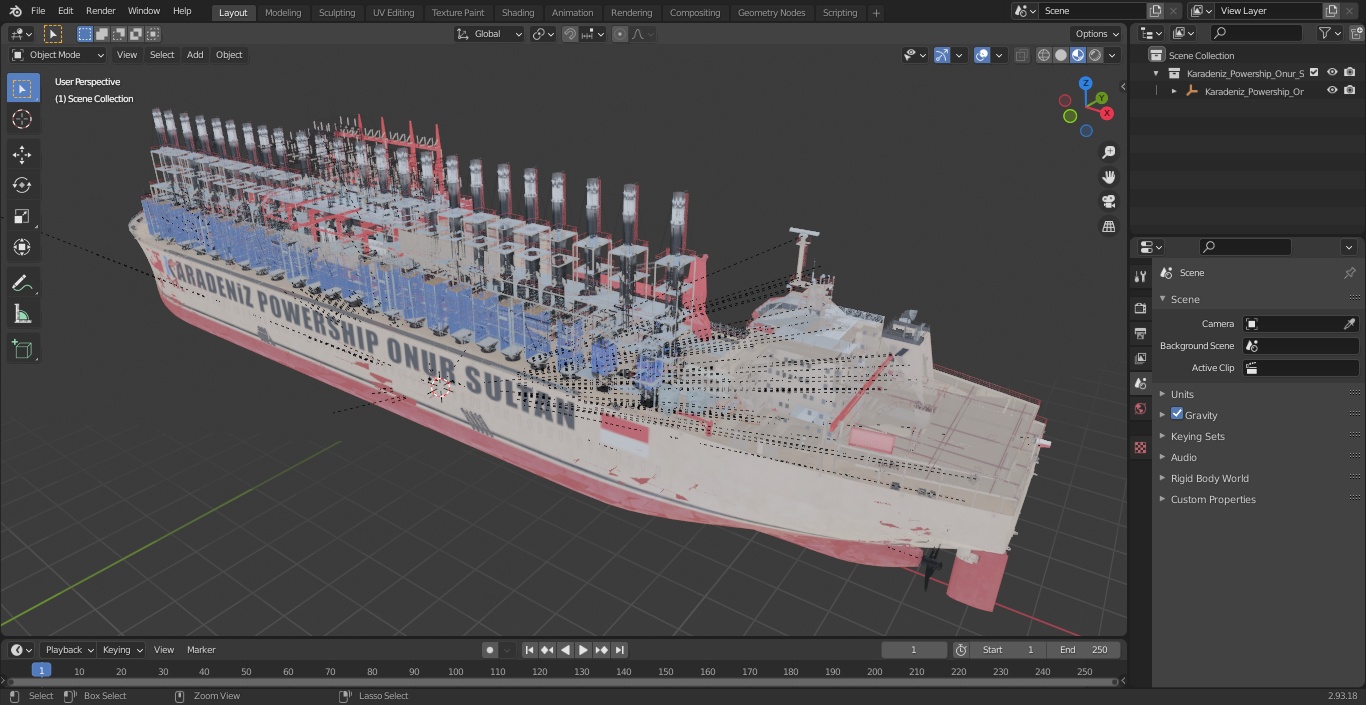1366x705 pixels.
Task: Open the View Layer properties tab
Action: pos(1140,358)
